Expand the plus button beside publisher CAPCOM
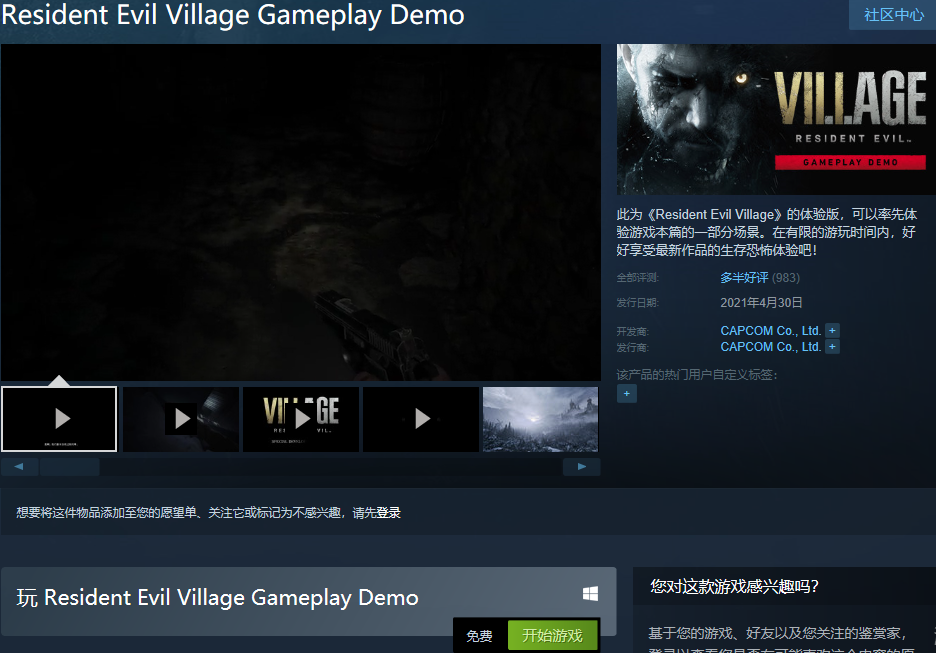This screenshot has width=936, height=653. click(x=832, y=347)
